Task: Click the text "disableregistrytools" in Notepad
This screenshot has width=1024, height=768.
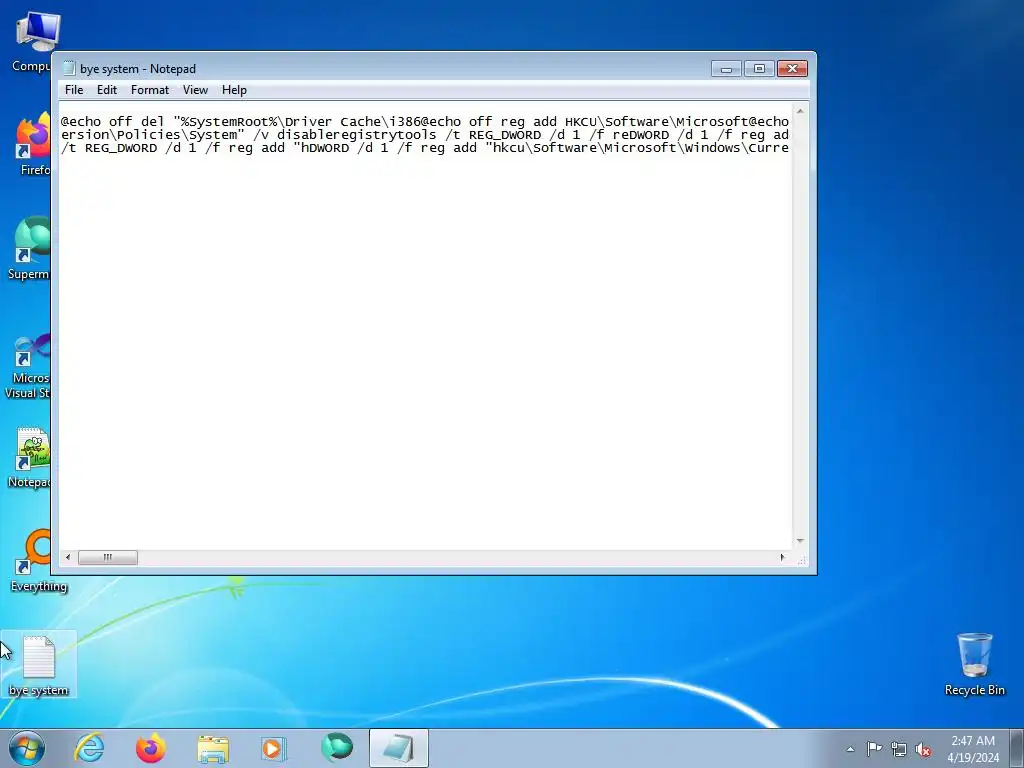Action: (357, 135)
